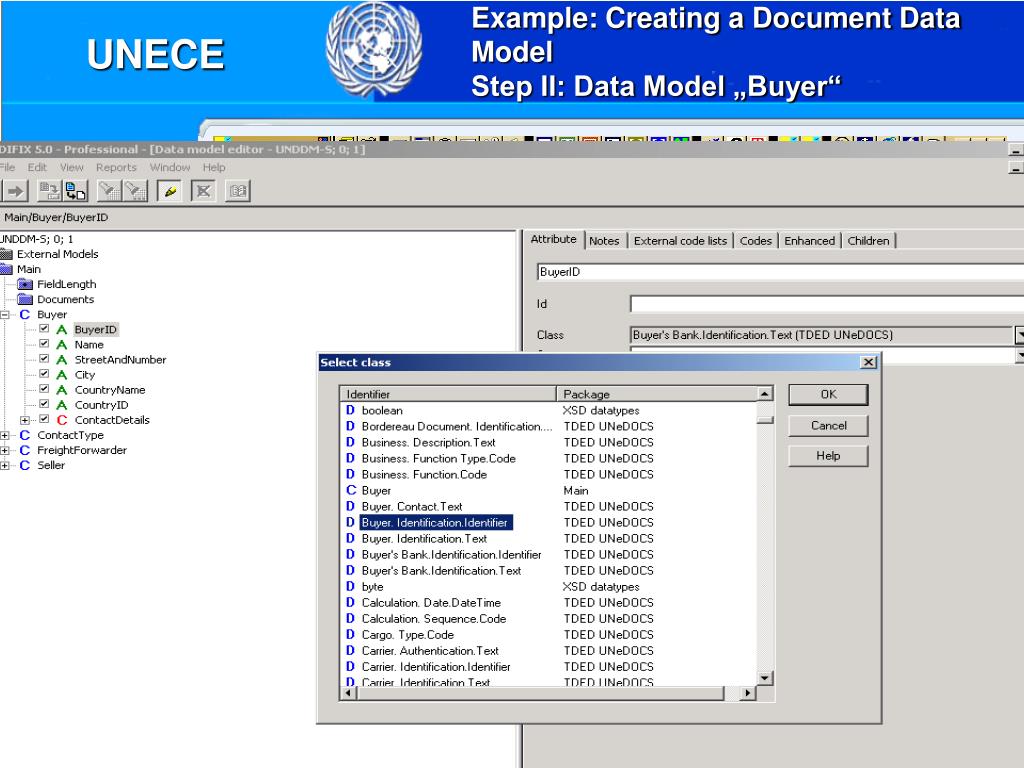
Task: Click the open book help toolbar icon
Action: (238, 191)
